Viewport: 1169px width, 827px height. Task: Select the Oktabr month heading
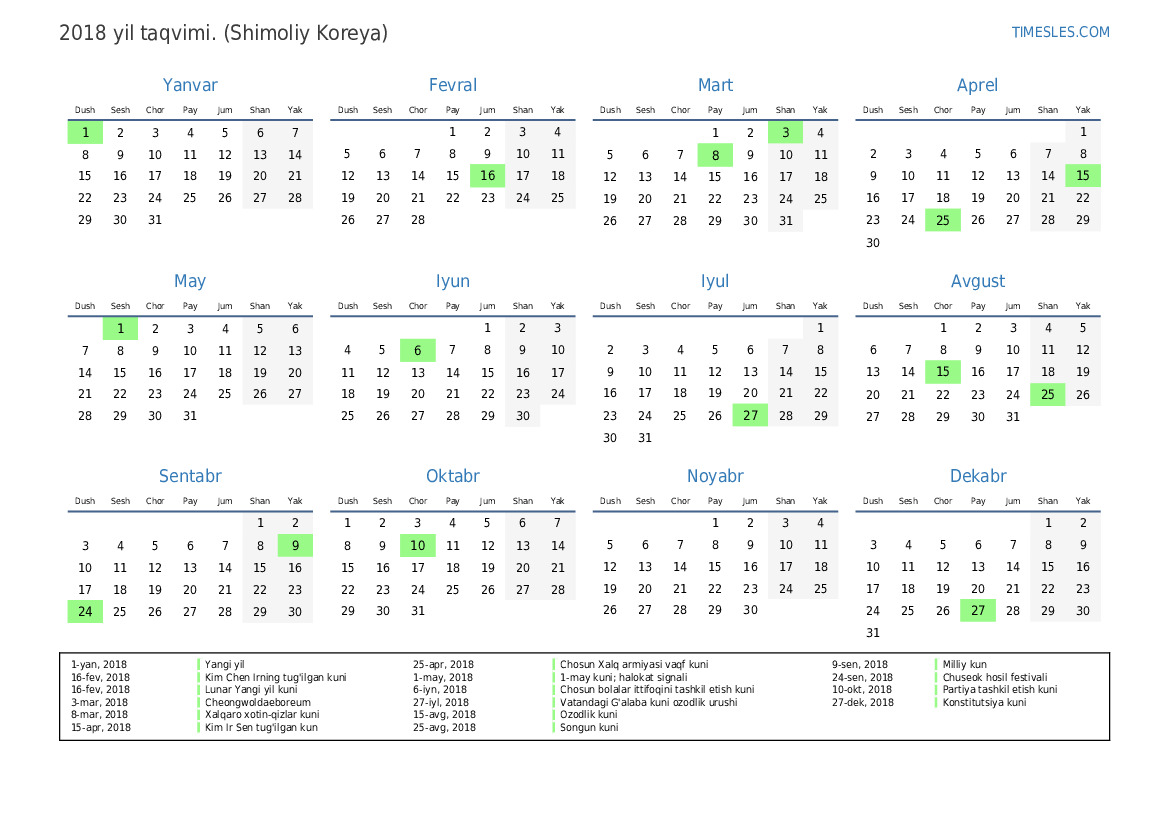[x=453, y=476]
